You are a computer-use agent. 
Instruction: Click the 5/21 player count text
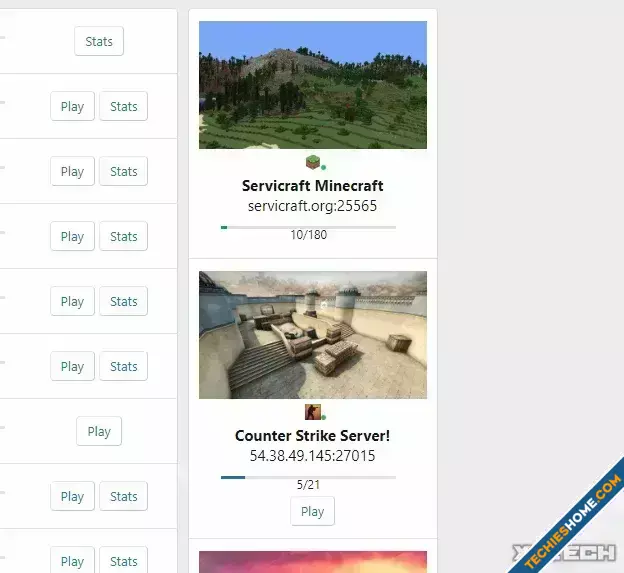pyautogui.click(x=308, y=485)
